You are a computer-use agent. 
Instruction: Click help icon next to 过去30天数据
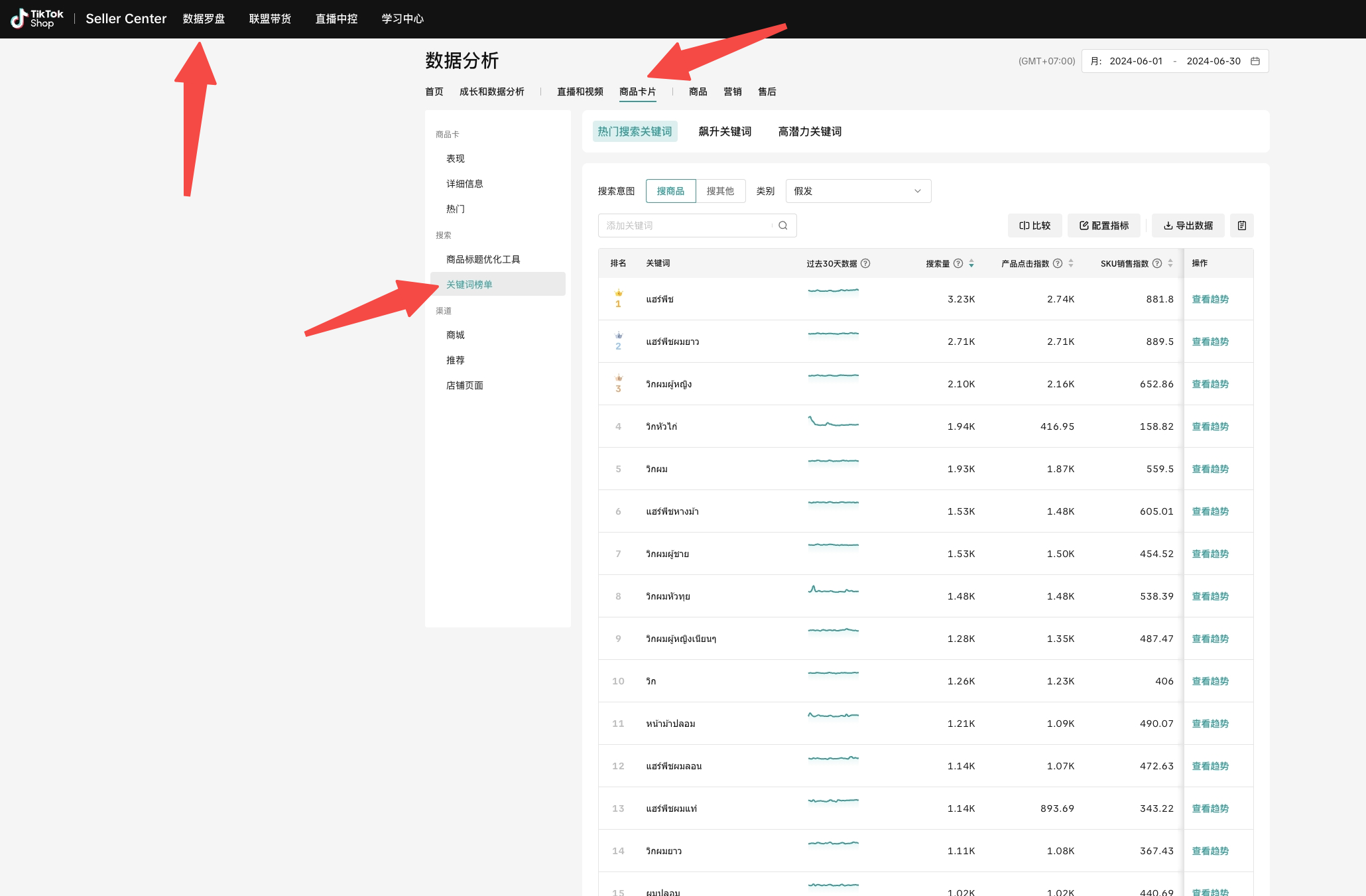coord(865,263)
